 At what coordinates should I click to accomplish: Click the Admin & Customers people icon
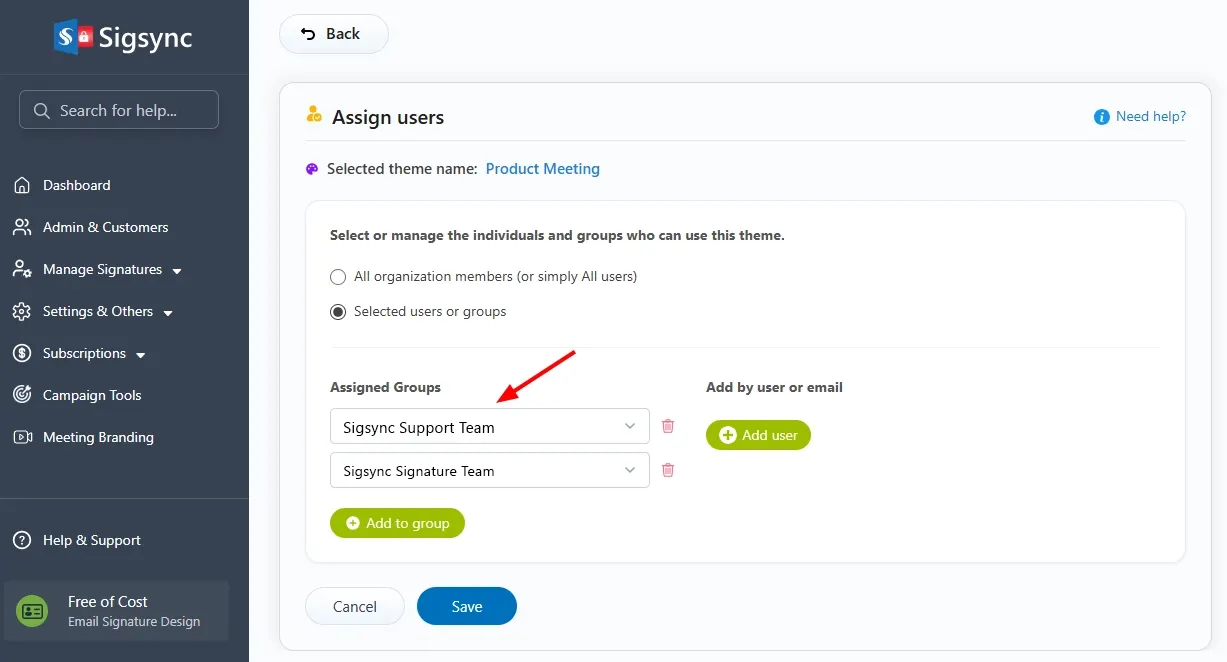22,227
